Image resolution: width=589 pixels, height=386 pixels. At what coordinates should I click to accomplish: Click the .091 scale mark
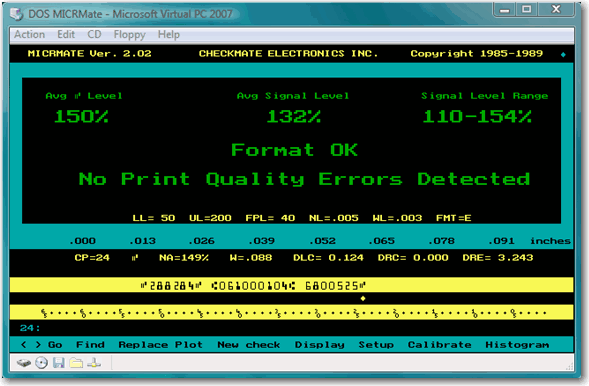pyautogui.click(x=501, y=241)
